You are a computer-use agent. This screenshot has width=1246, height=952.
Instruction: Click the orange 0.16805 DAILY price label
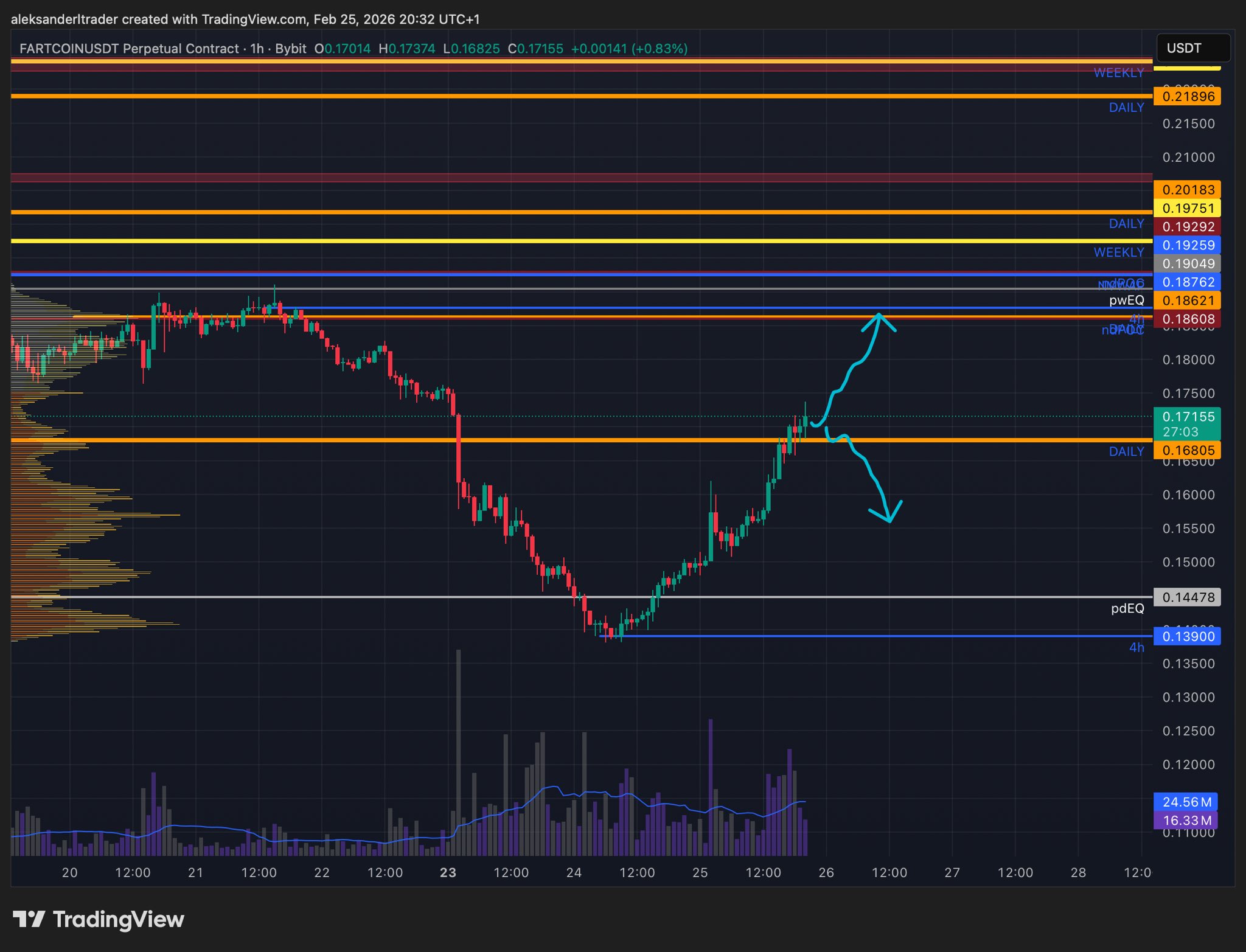(x=1187, y=451)
